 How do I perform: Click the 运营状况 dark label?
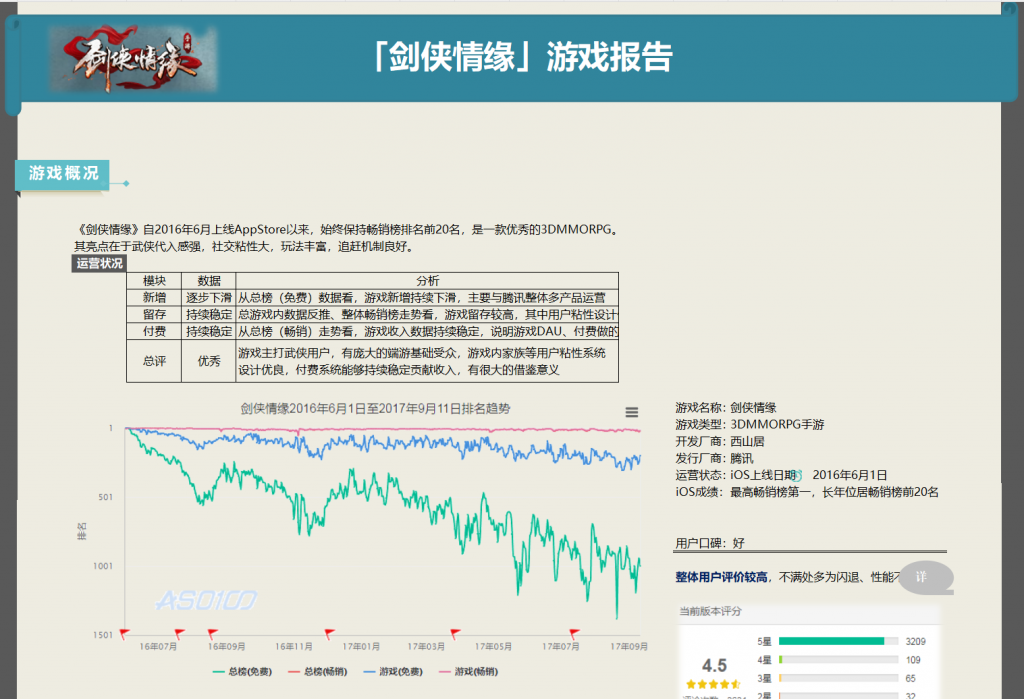[x=99, y=263]
